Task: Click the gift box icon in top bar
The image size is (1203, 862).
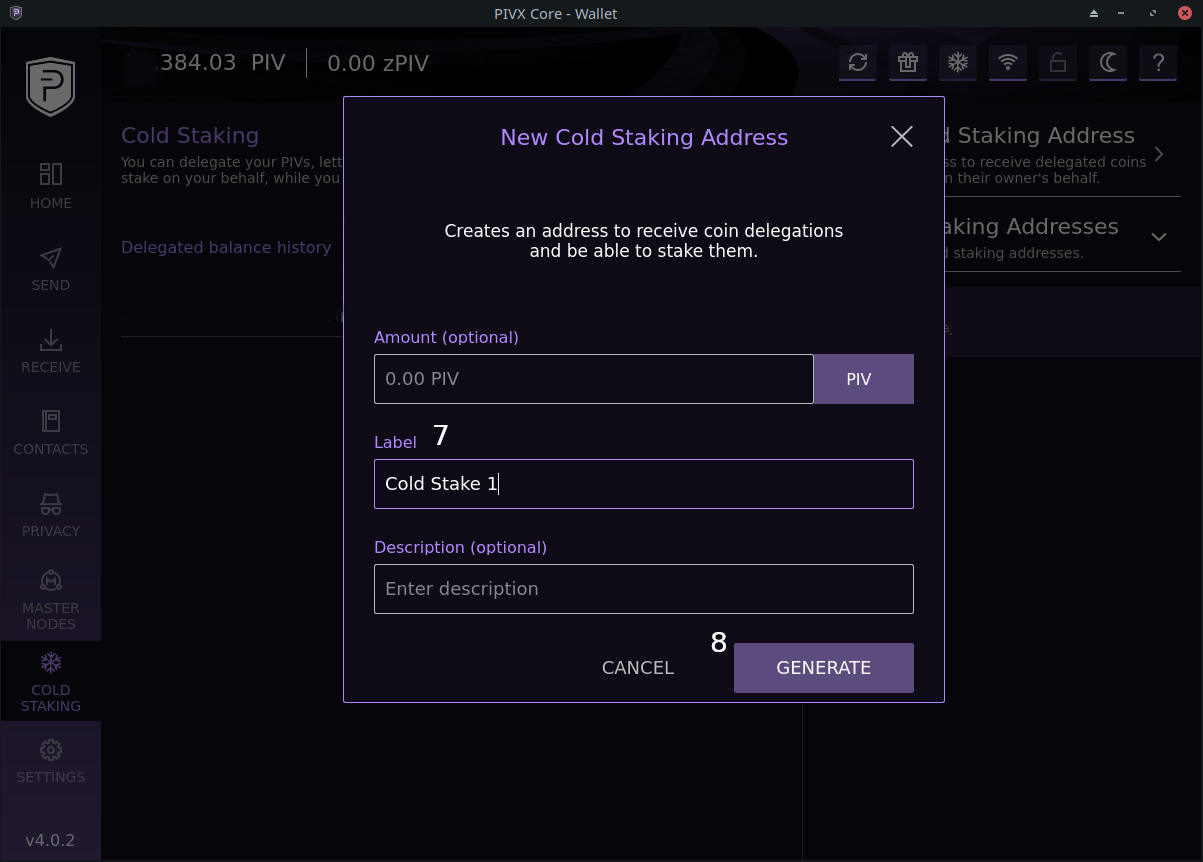Action: pos(908,63)
